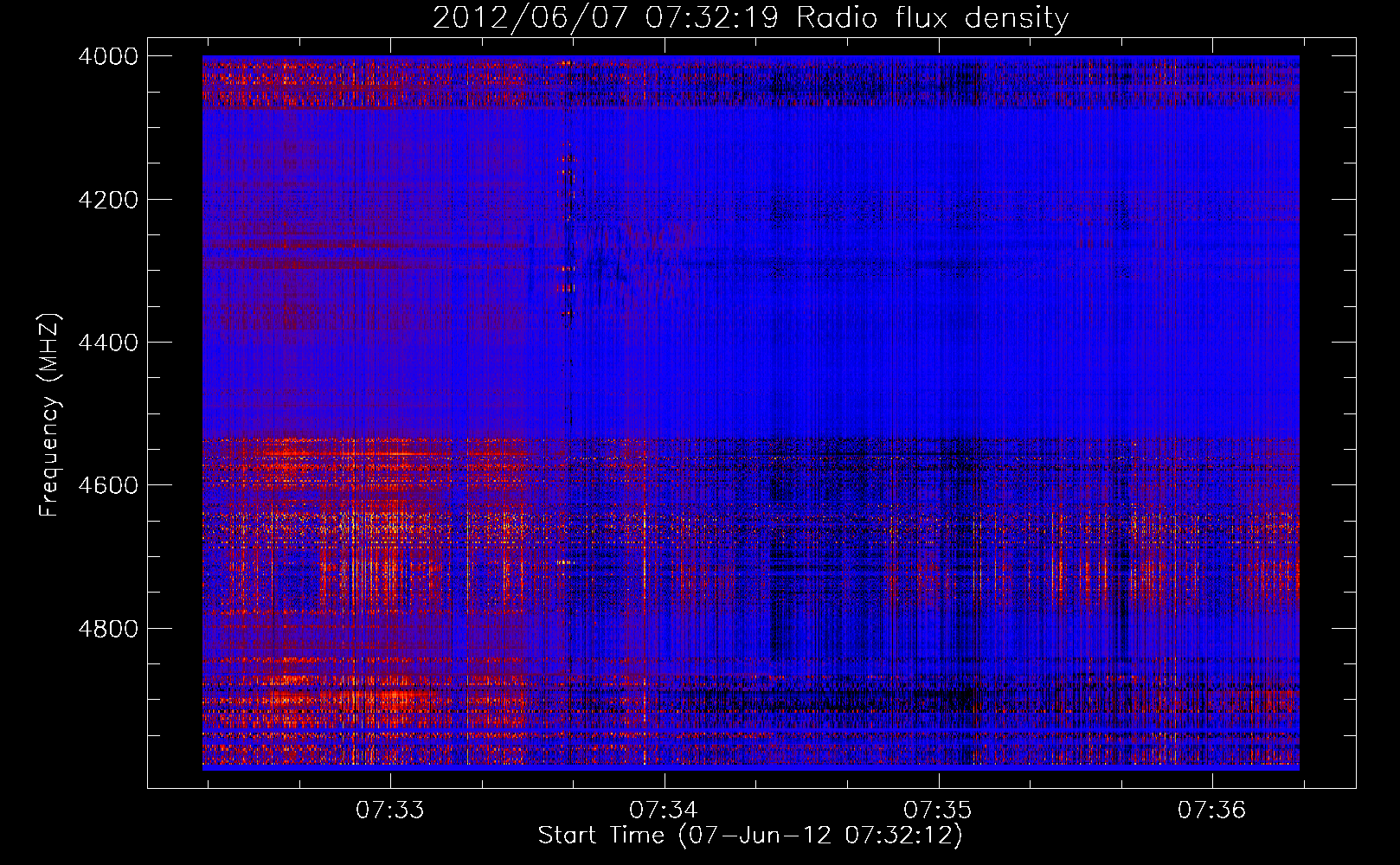
Task: Click the 'Start Time' x-axis title
Action: click(x=750, y=836)
